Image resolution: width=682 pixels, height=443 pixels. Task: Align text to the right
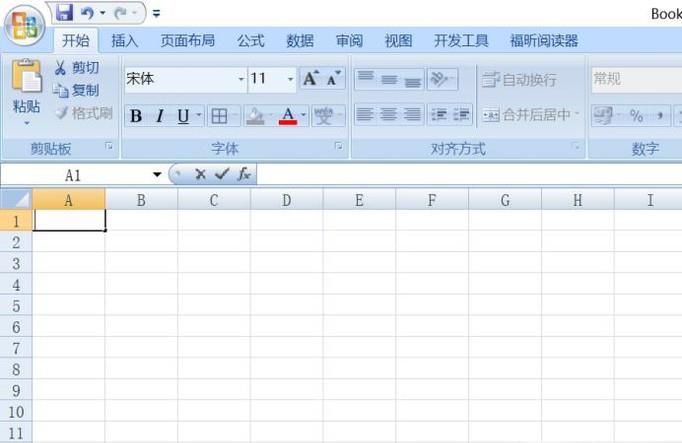tap(412, 115)
